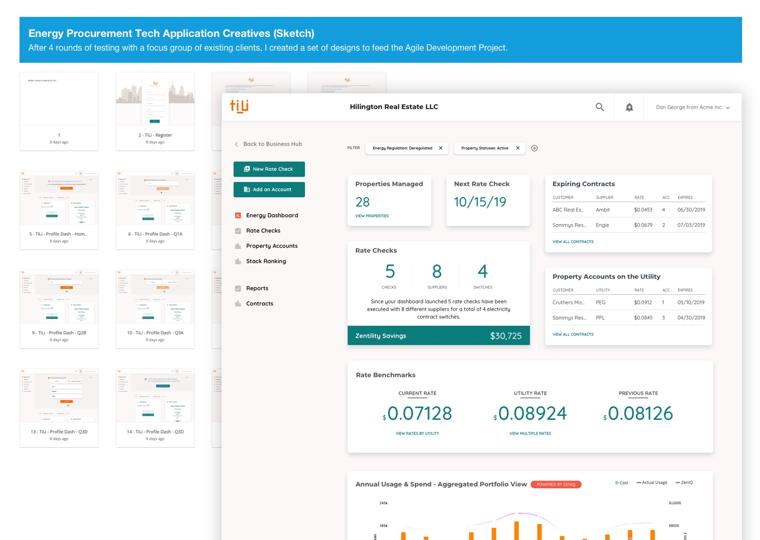The height and width of the screenshot is (540, 760).
Task: Open the TiLi - Profile Dash - Q1A thumbnail
Action: (155, 210)
